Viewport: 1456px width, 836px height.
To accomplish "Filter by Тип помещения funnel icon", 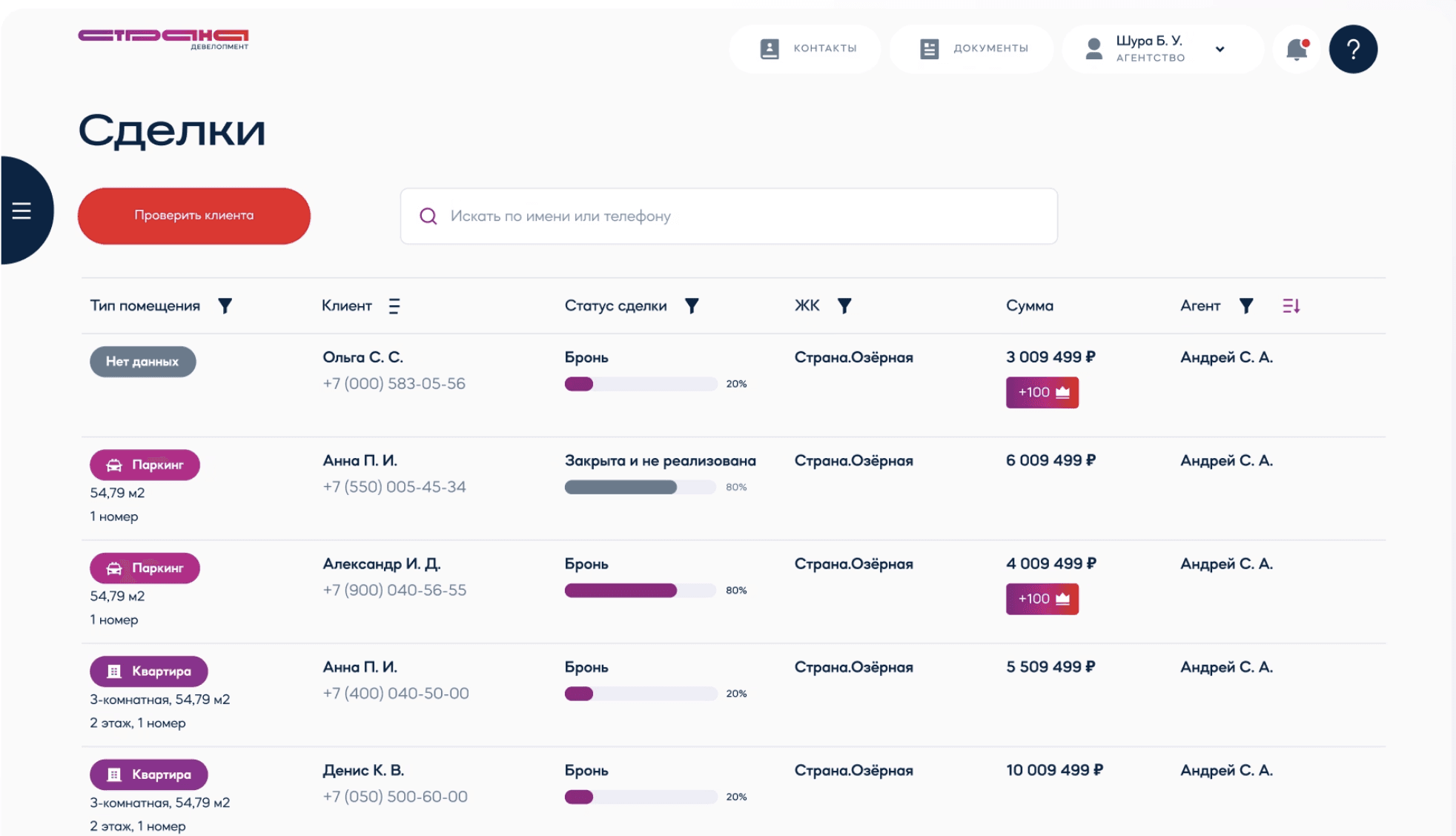I will [225, 306].
